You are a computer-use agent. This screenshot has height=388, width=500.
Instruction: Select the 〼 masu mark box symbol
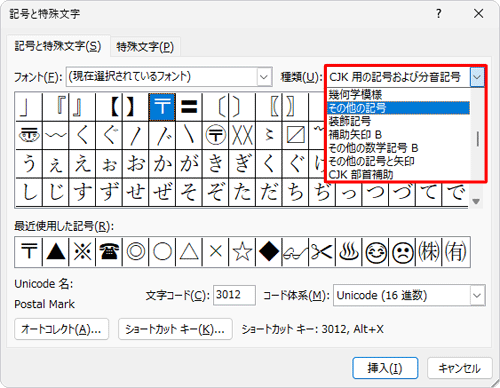pyautogui.click(x=295, y=135)
